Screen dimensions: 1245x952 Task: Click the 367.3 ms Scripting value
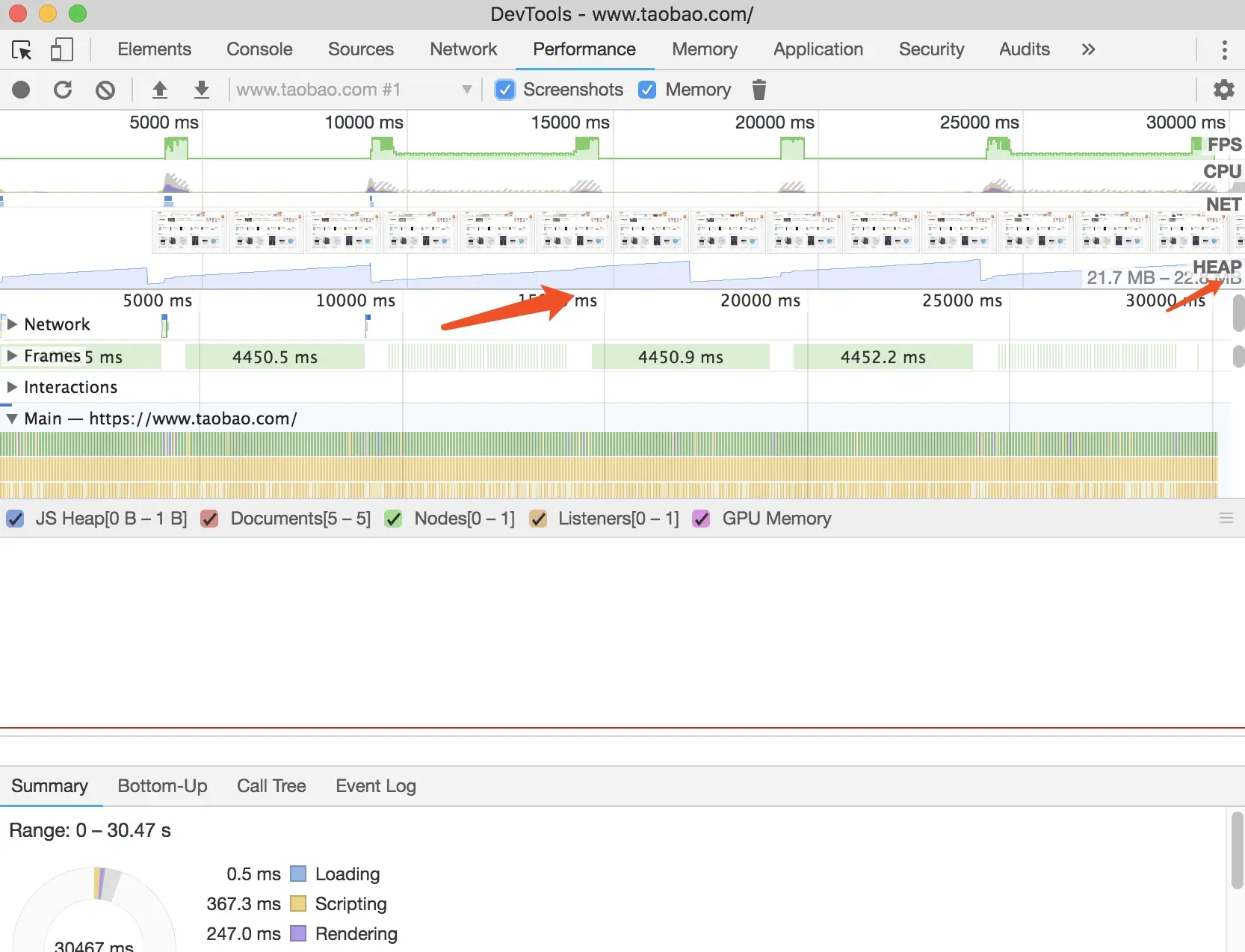[244, 903]
